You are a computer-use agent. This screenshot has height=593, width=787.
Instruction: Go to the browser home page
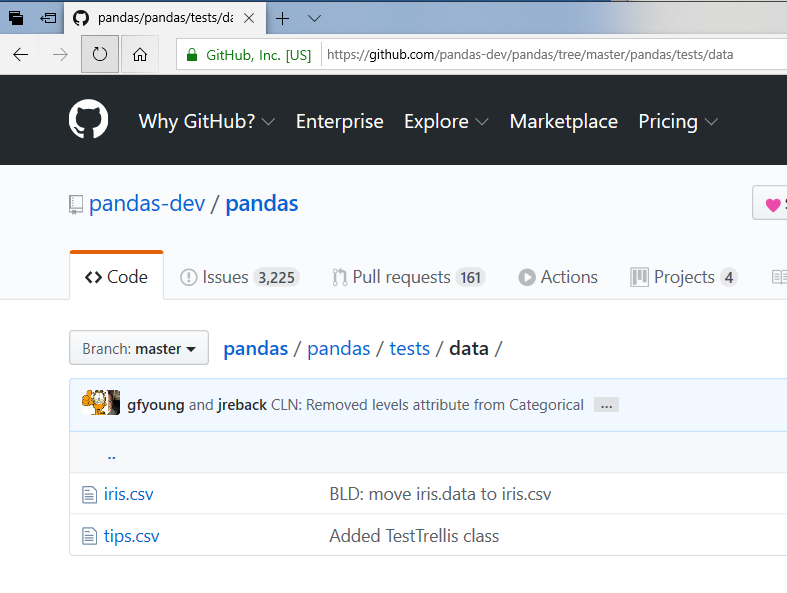point(140,54)
